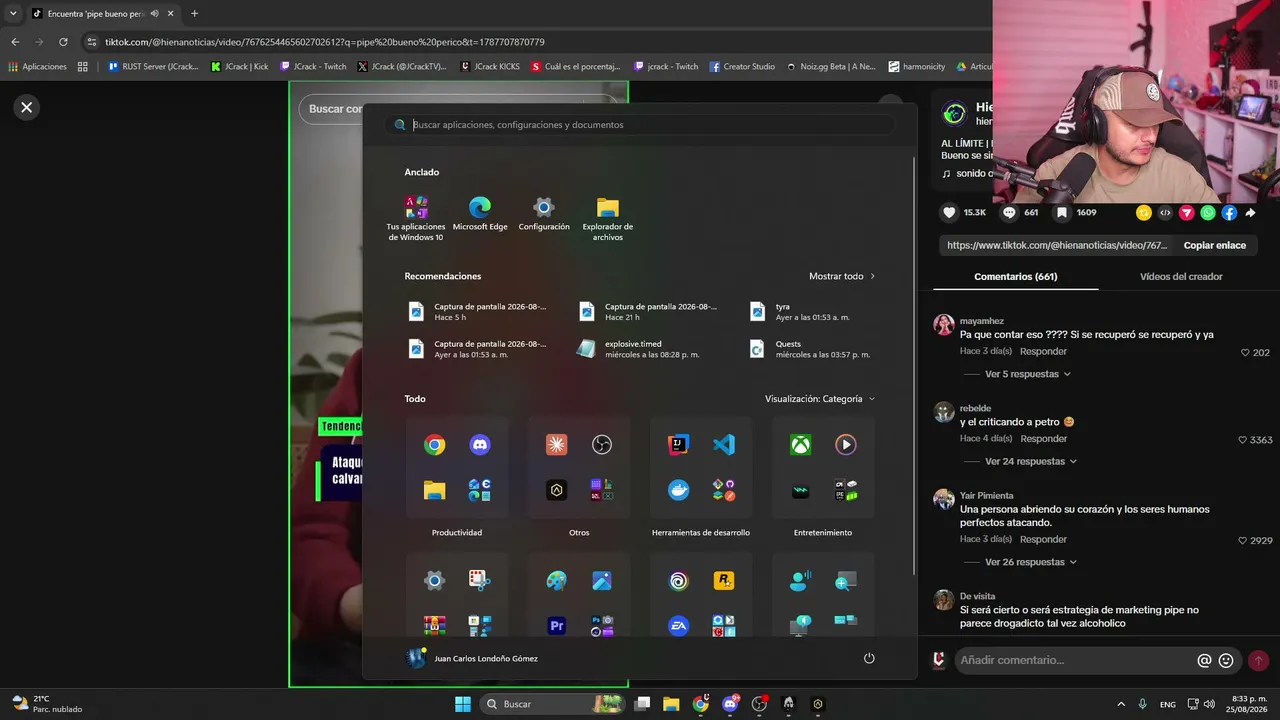Launch Claude app in Otros group
This screenshot has height=720, width=1280.
pyautogui.click(x=557, y=445)
